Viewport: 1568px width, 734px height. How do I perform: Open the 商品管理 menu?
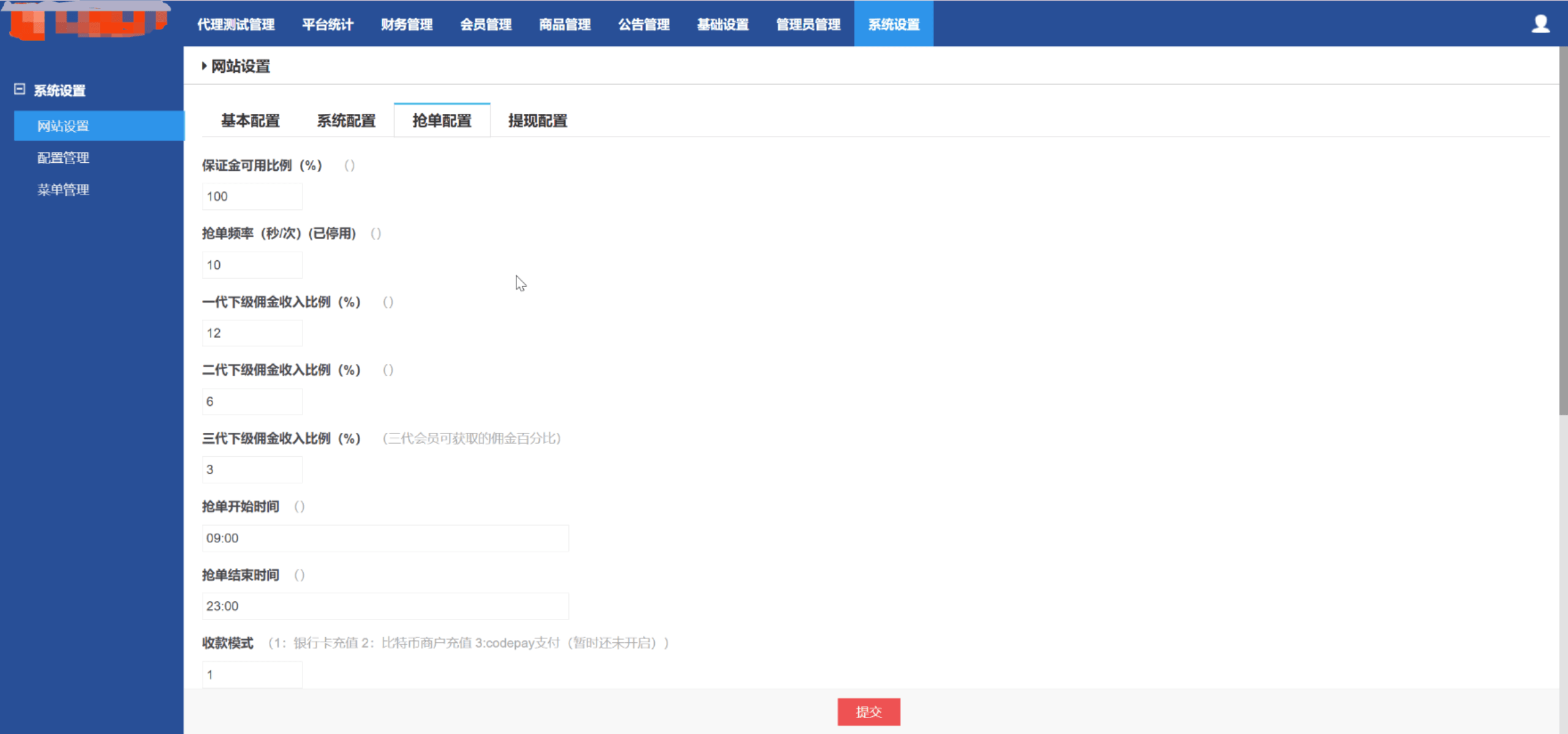565,24
